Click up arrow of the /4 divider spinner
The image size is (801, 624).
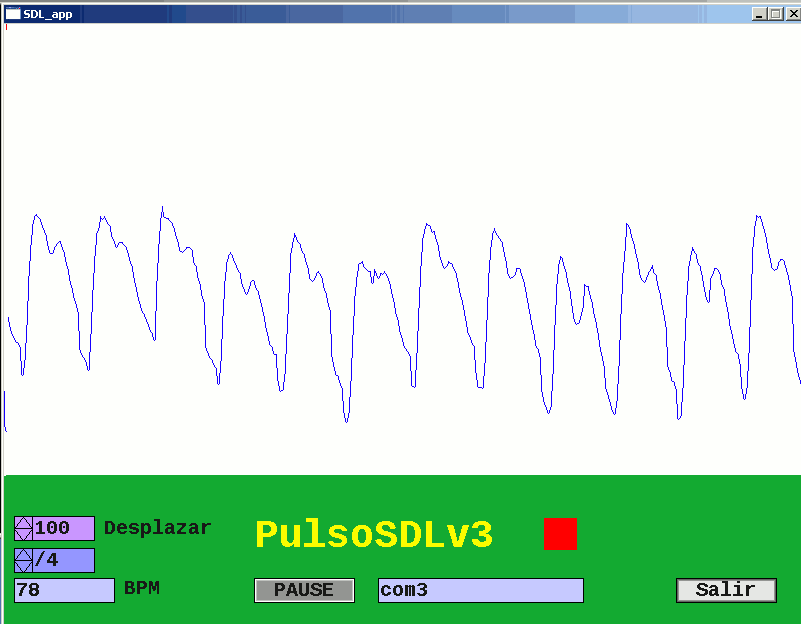click(x=23, y=555)
